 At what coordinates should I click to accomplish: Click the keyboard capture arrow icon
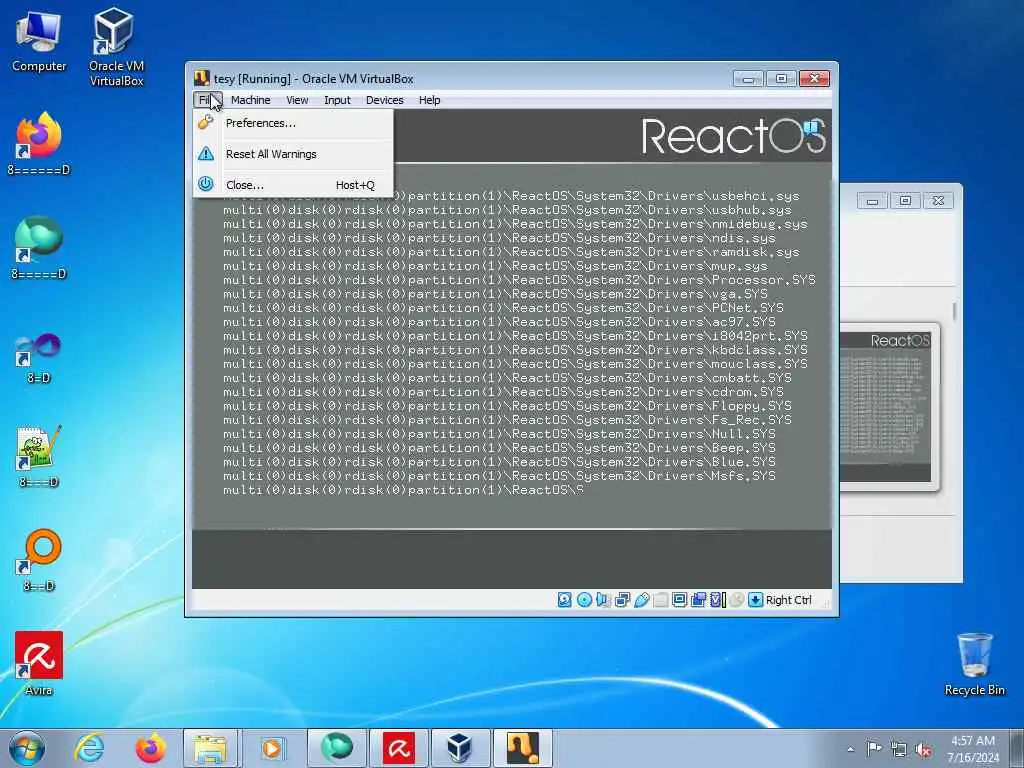click(x=756, y=600)
